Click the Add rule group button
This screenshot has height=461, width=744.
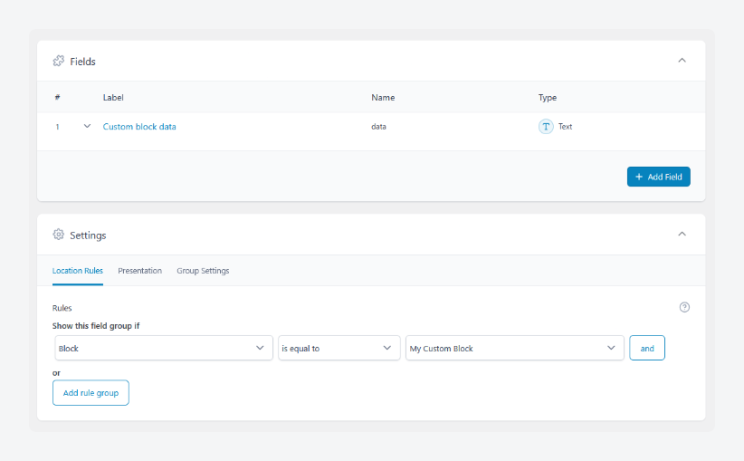pyautogui.click(x=90, y=393)
